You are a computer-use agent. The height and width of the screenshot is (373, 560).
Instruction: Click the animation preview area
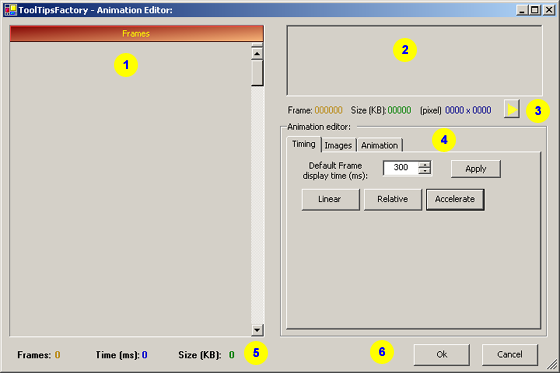pos(414,60)
